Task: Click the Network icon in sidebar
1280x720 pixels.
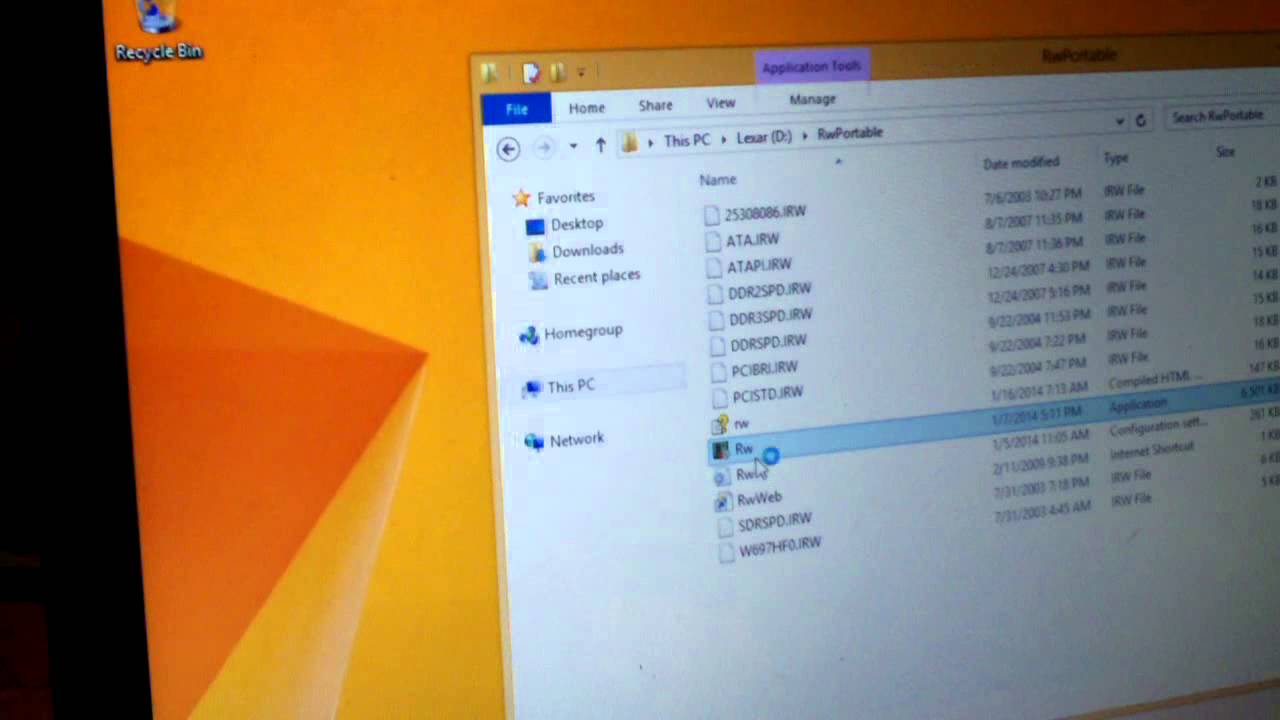Action: (x=534, y=442)
